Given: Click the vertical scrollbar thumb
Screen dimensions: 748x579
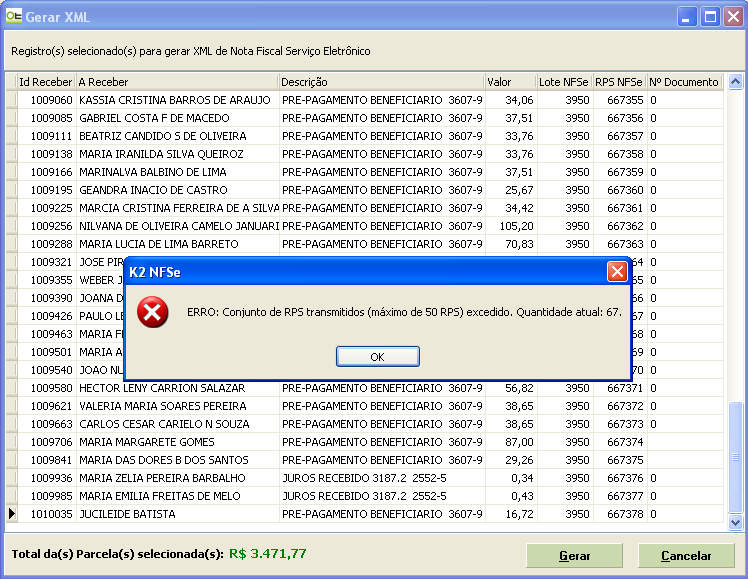Looking at the screenshot, I should click(735, 457).
